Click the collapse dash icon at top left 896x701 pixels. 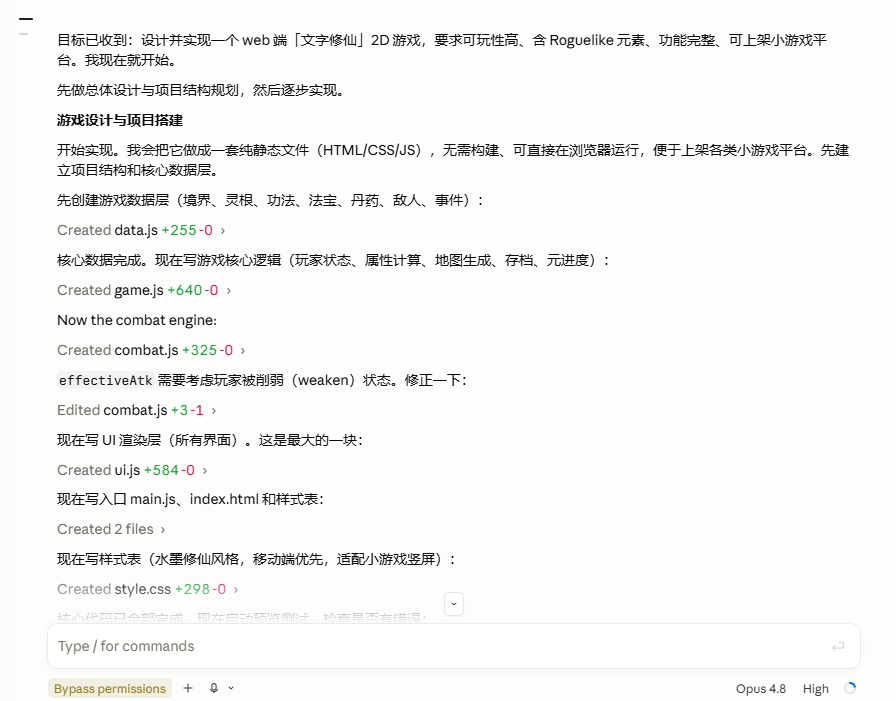tap(26, 19)
